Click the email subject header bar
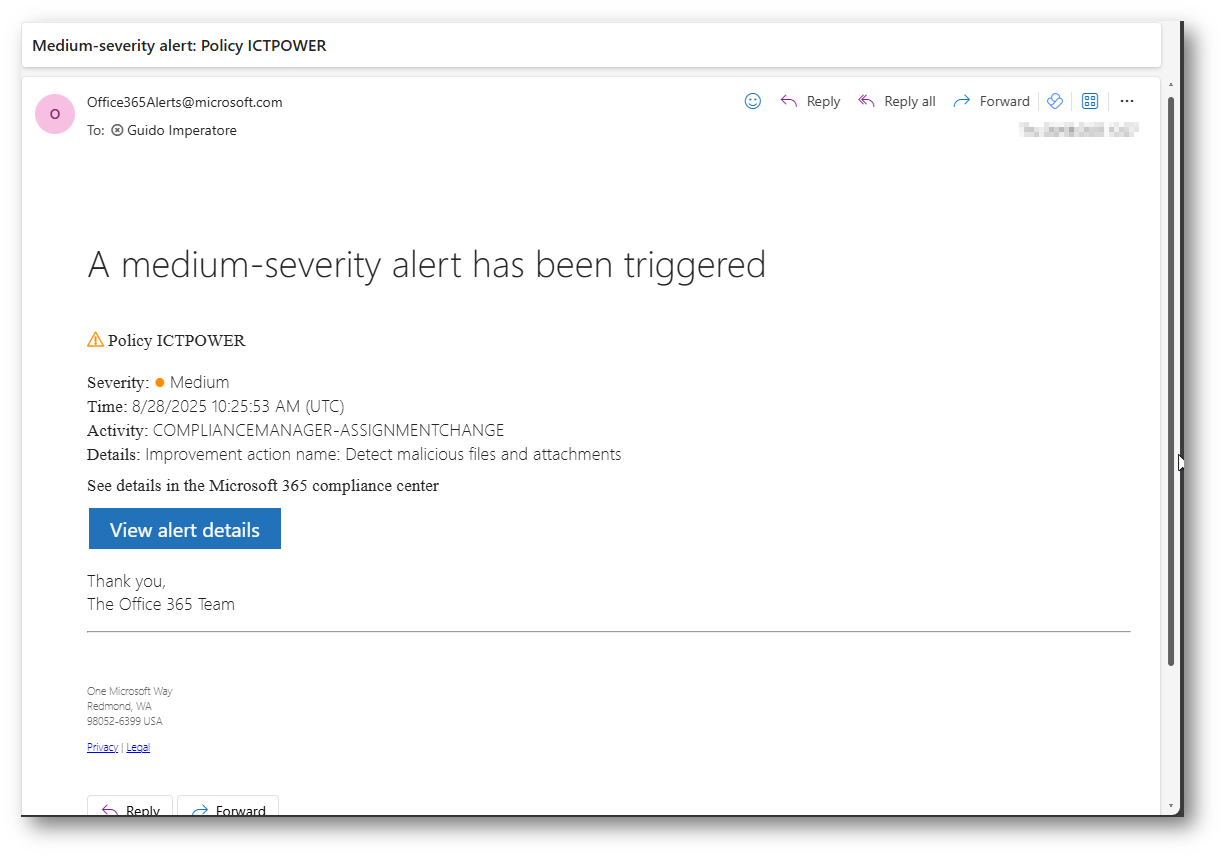Screen dimensions: 1226x859 click(590, 46)
